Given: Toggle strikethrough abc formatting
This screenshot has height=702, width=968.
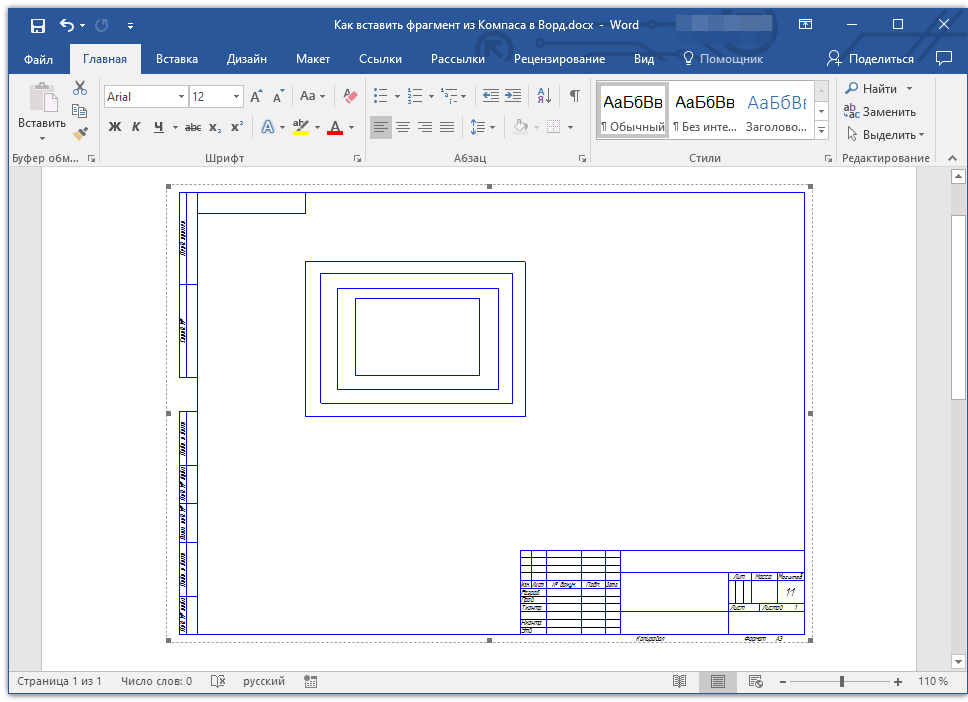Looking at the screenshot, I should (193, 127).
